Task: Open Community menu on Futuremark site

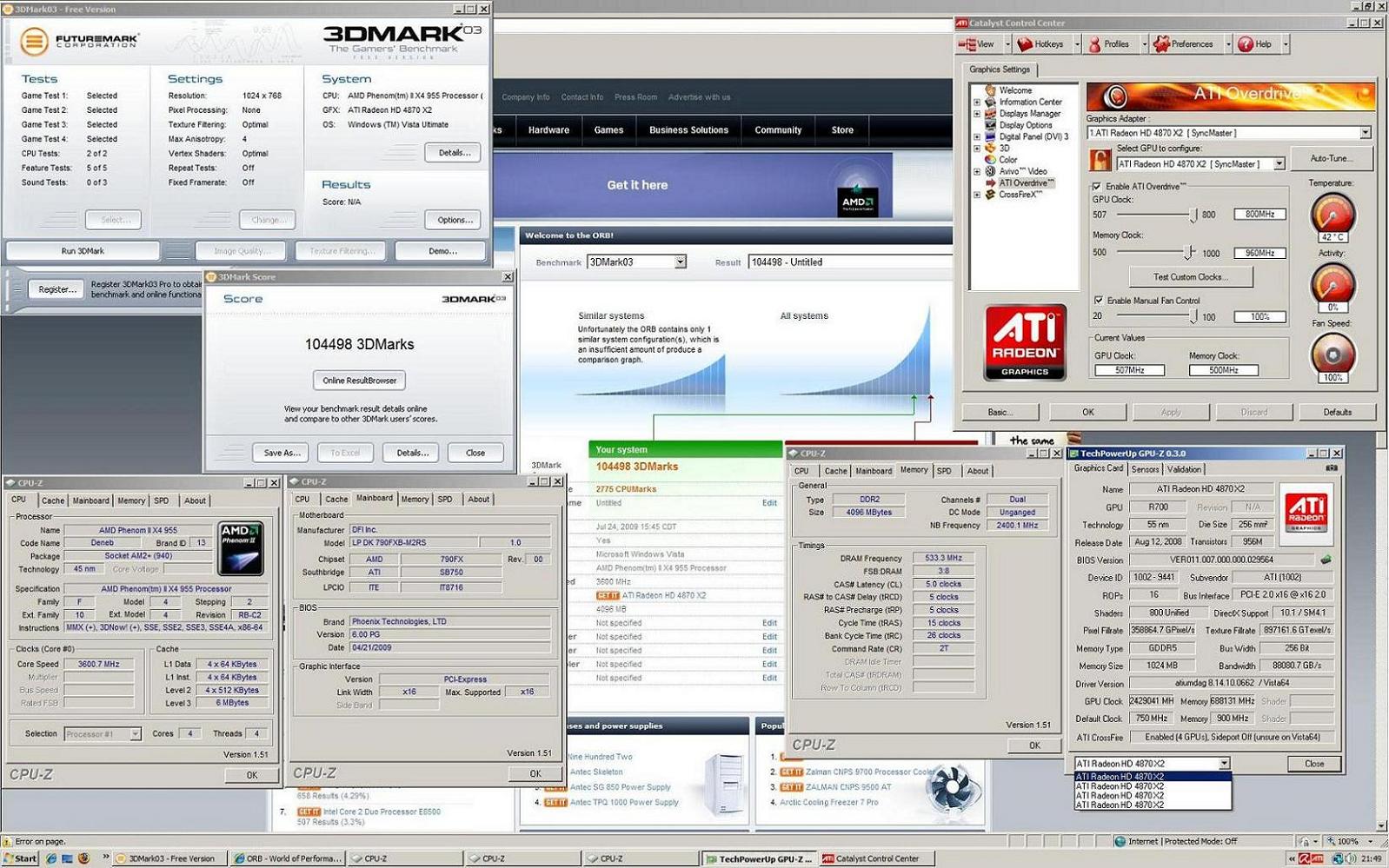Action: (778, 129)
